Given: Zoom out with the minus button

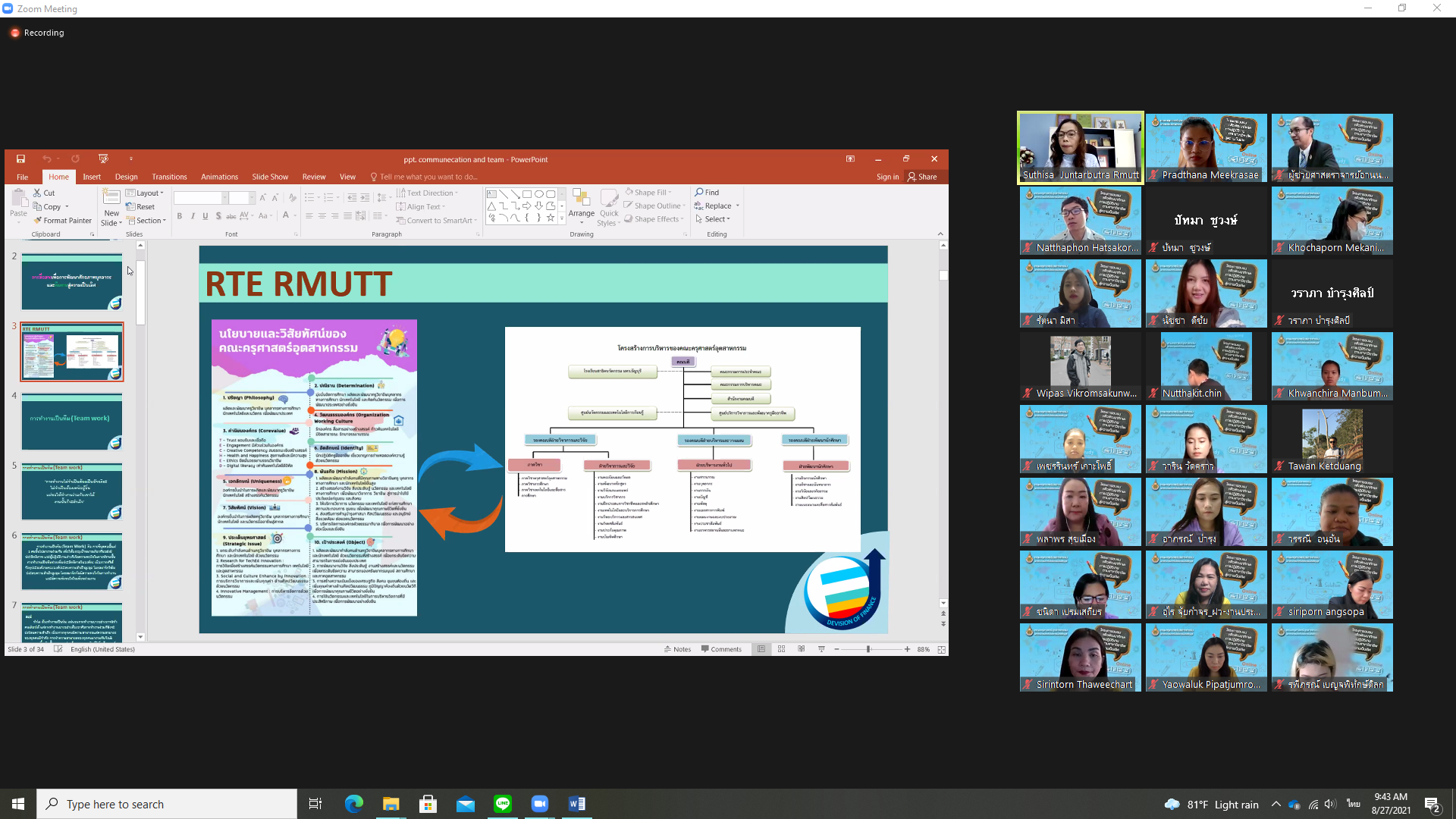Looking at the screenshot, I should (x=836, y=649).
